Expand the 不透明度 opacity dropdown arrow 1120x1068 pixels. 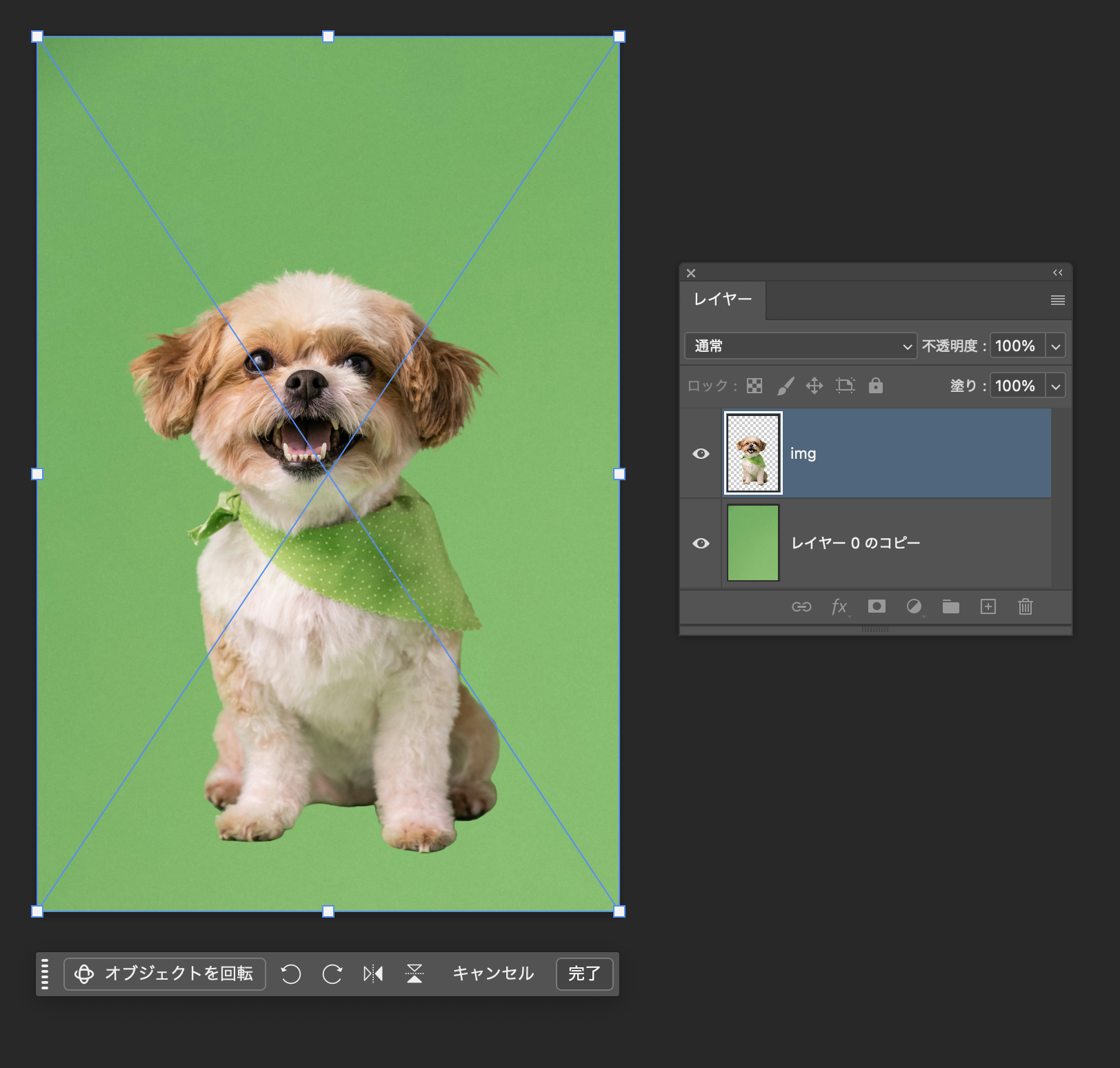pos(1055,346)
